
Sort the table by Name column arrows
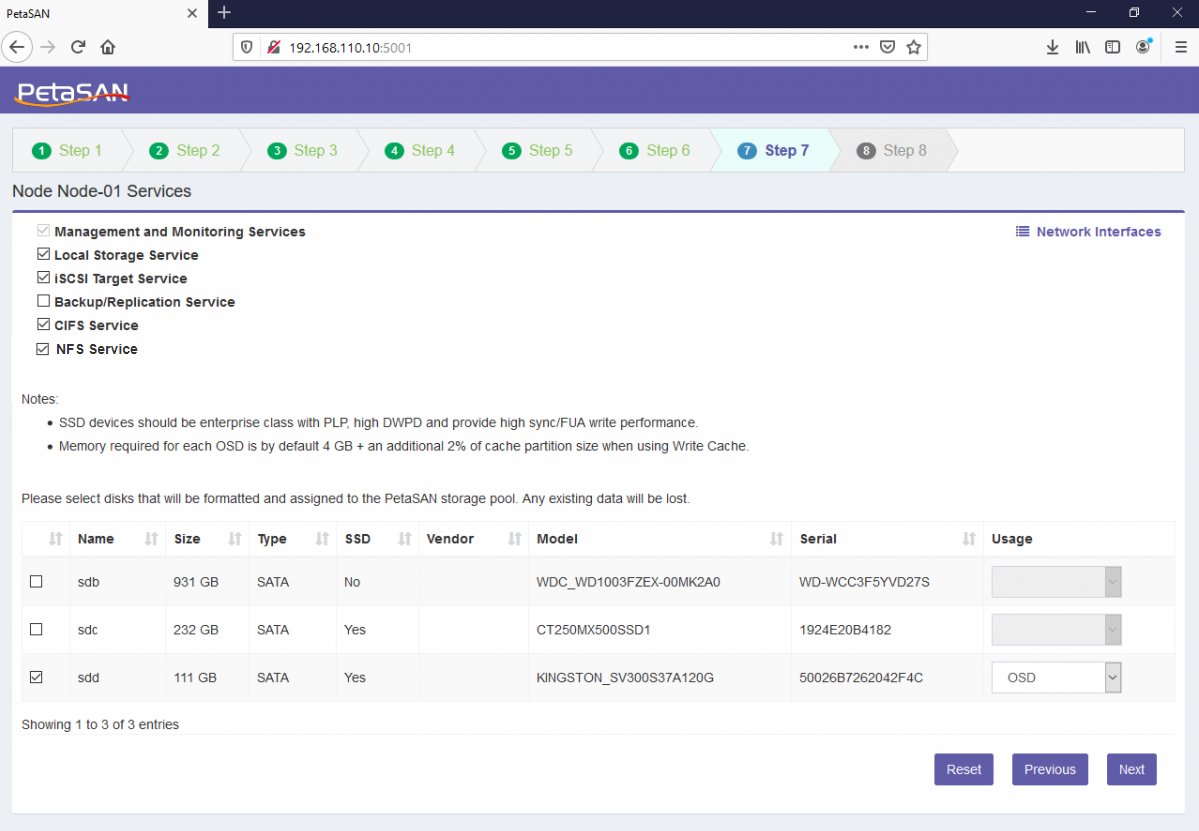pyautogui.click(x=151, y=539)
